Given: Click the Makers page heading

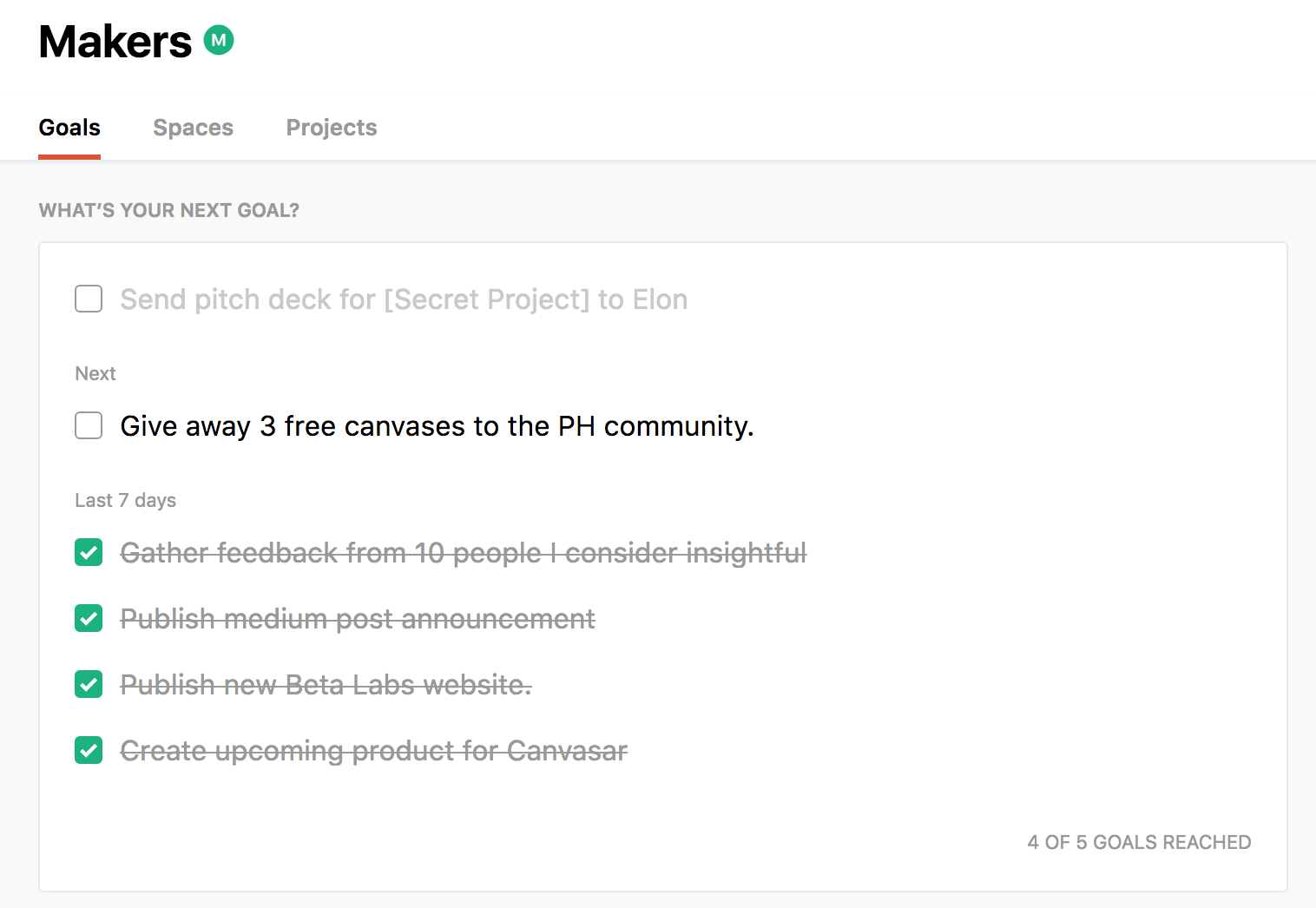Looking at the screenshot, I should 115,42.
